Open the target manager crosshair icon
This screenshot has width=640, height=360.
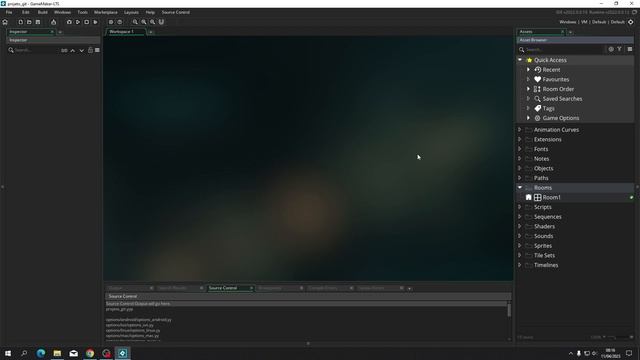[631, 22]
